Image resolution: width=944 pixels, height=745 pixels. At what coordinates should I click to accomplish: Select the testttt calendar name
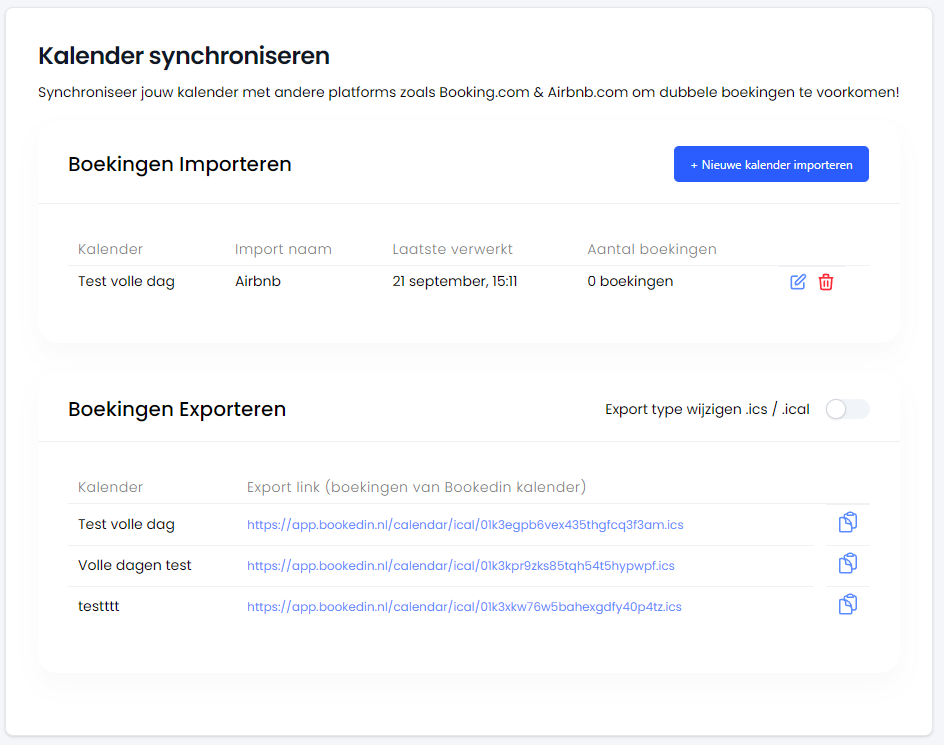(x=99, y=607)
